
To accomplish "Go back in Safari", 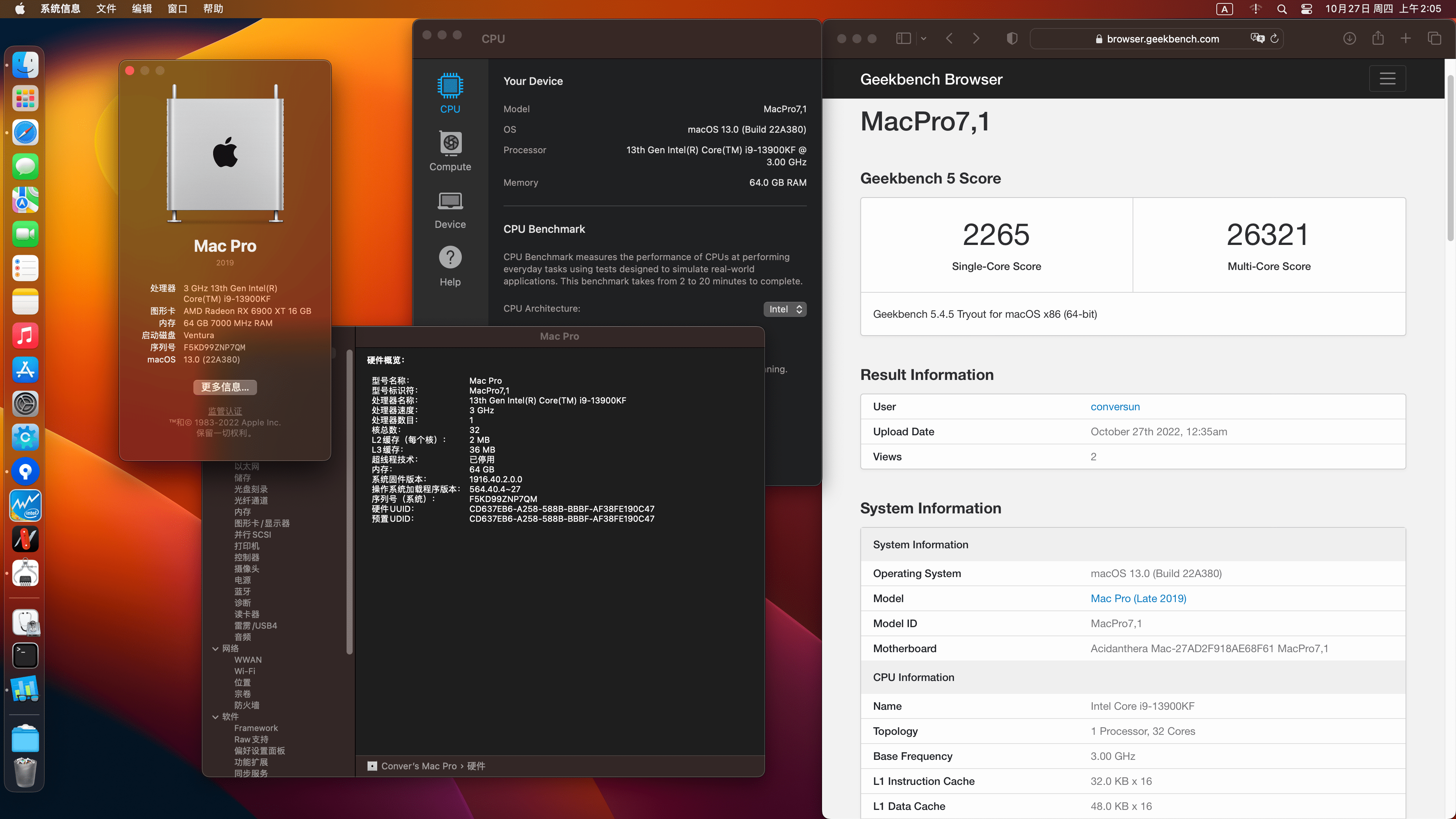I will tap(949, 38).
